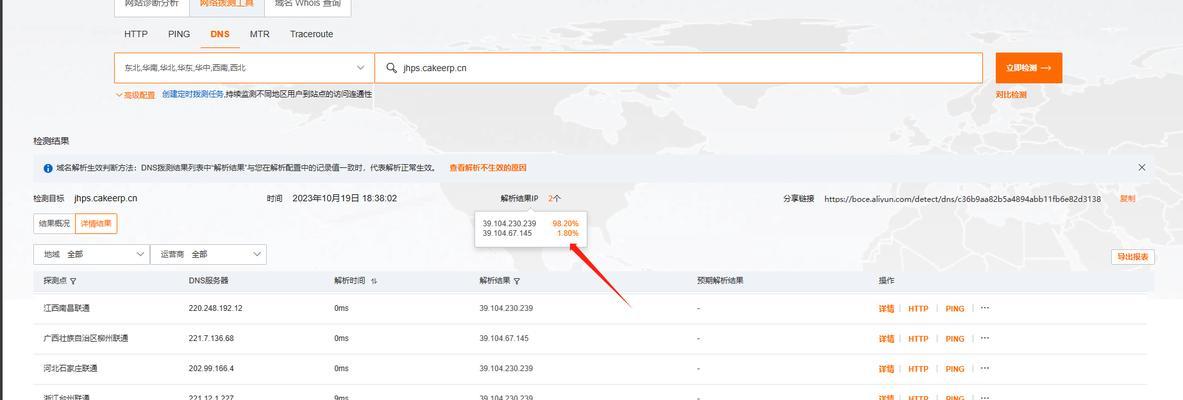The height and width of the screenshot is (400, 1183).
Task: Click the 预期解析结果 column header
Action: click(721, 281)
